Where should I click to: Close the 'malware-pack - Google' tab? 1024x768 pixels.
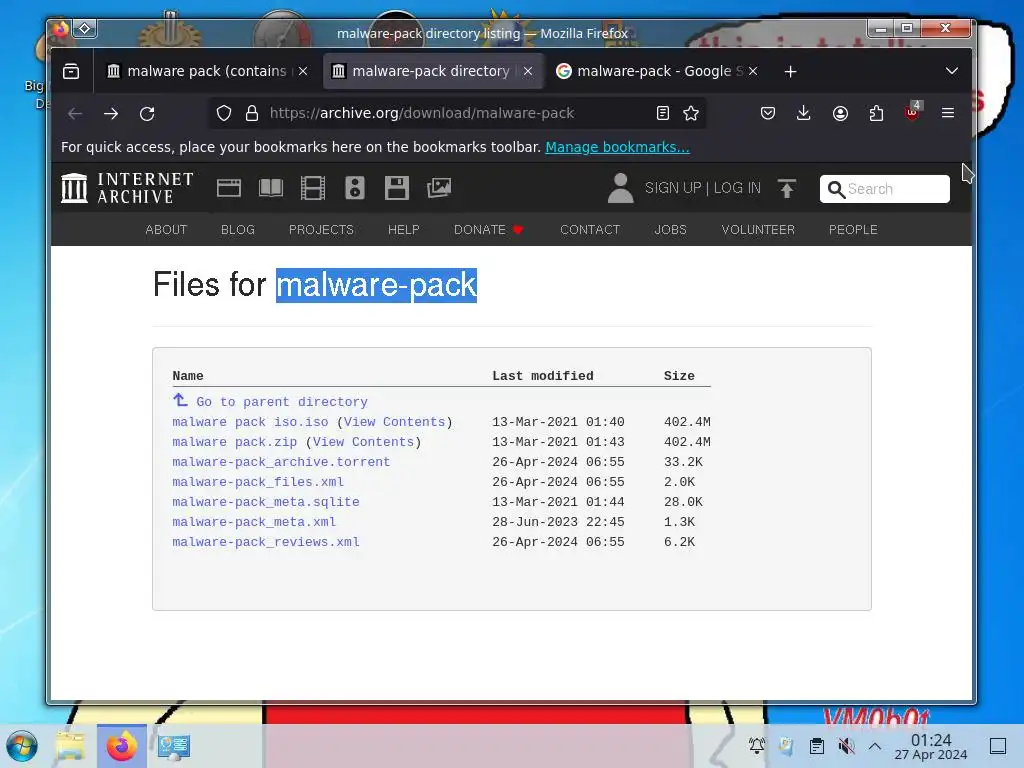click(753, 71)
